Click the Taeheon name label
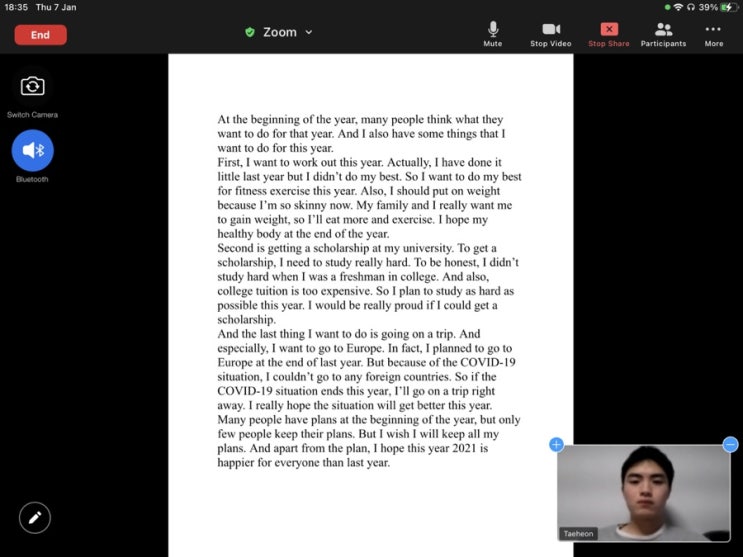Image resolution: width=743 pixels, height=557 pixels. pyautogui.click(x=578, y=533)
